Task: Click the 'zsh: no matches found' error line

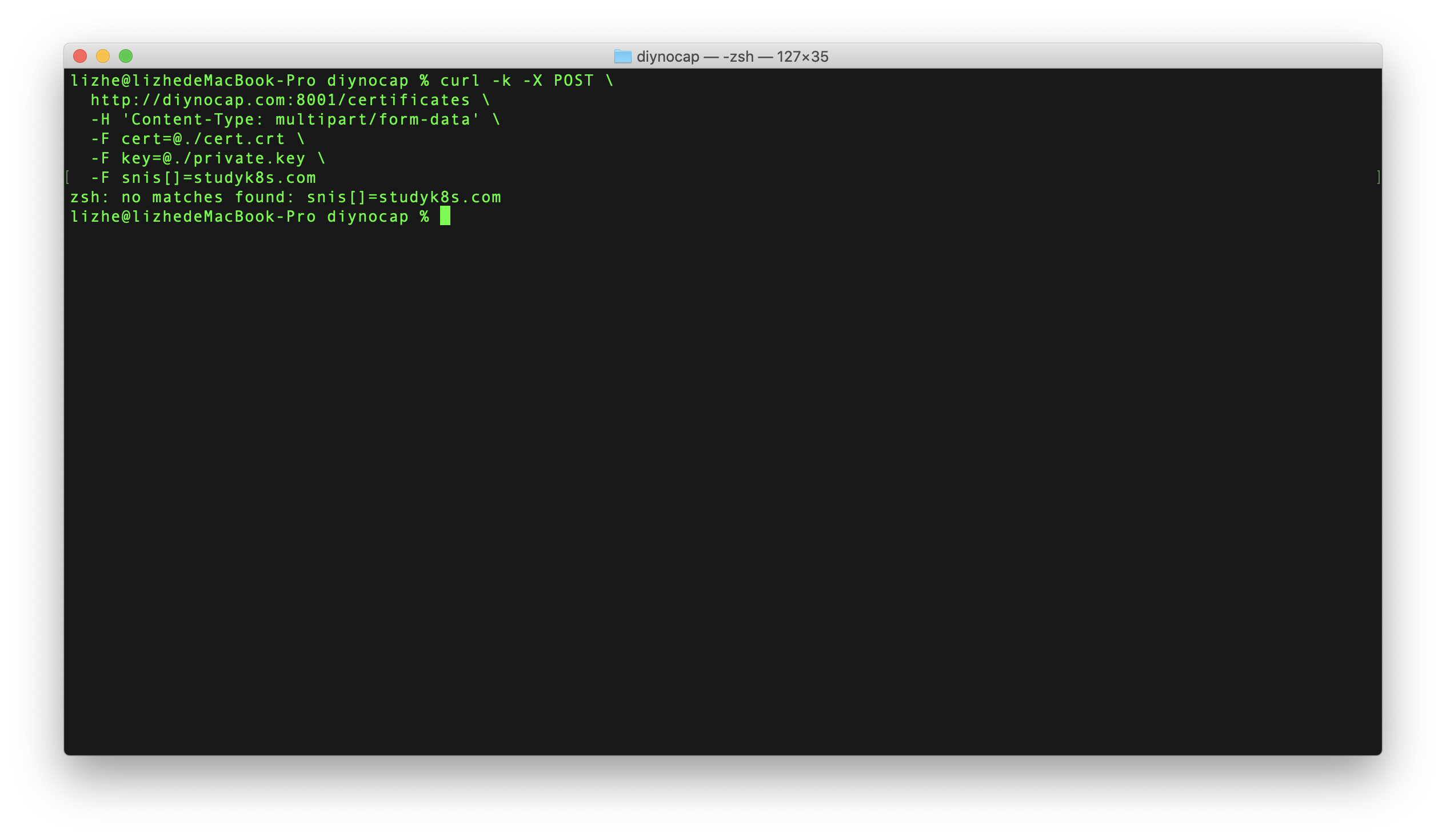Action: tap(286, 198)
